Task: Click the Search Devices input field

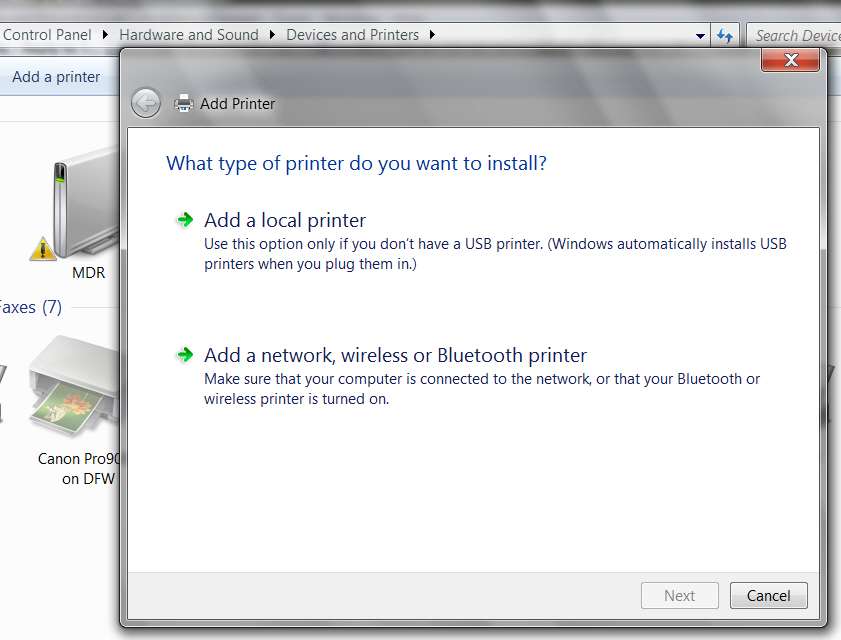Action: click(x=794, y=35)
